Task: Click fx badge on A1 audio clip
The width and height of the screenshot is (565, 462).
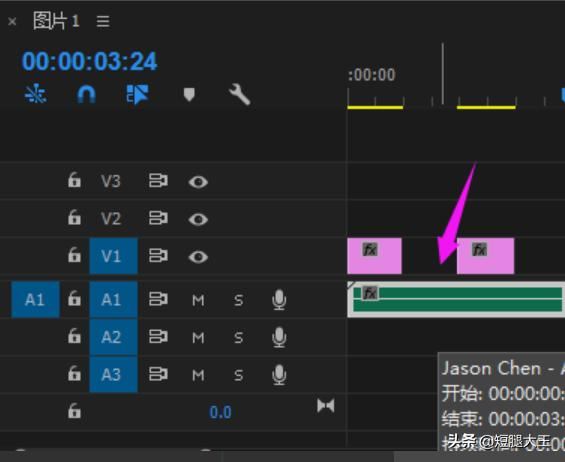Action: point(370,293)
